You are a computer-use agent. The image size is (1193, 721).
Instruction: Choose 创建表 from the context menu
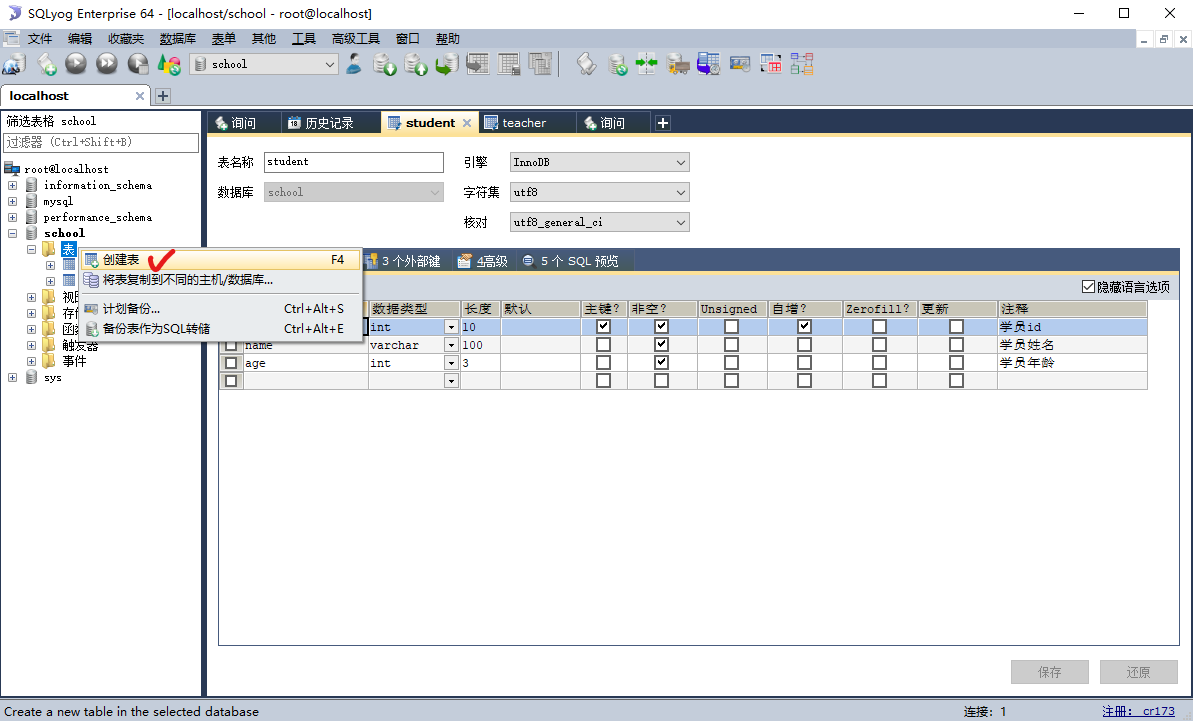pos(220,259)
